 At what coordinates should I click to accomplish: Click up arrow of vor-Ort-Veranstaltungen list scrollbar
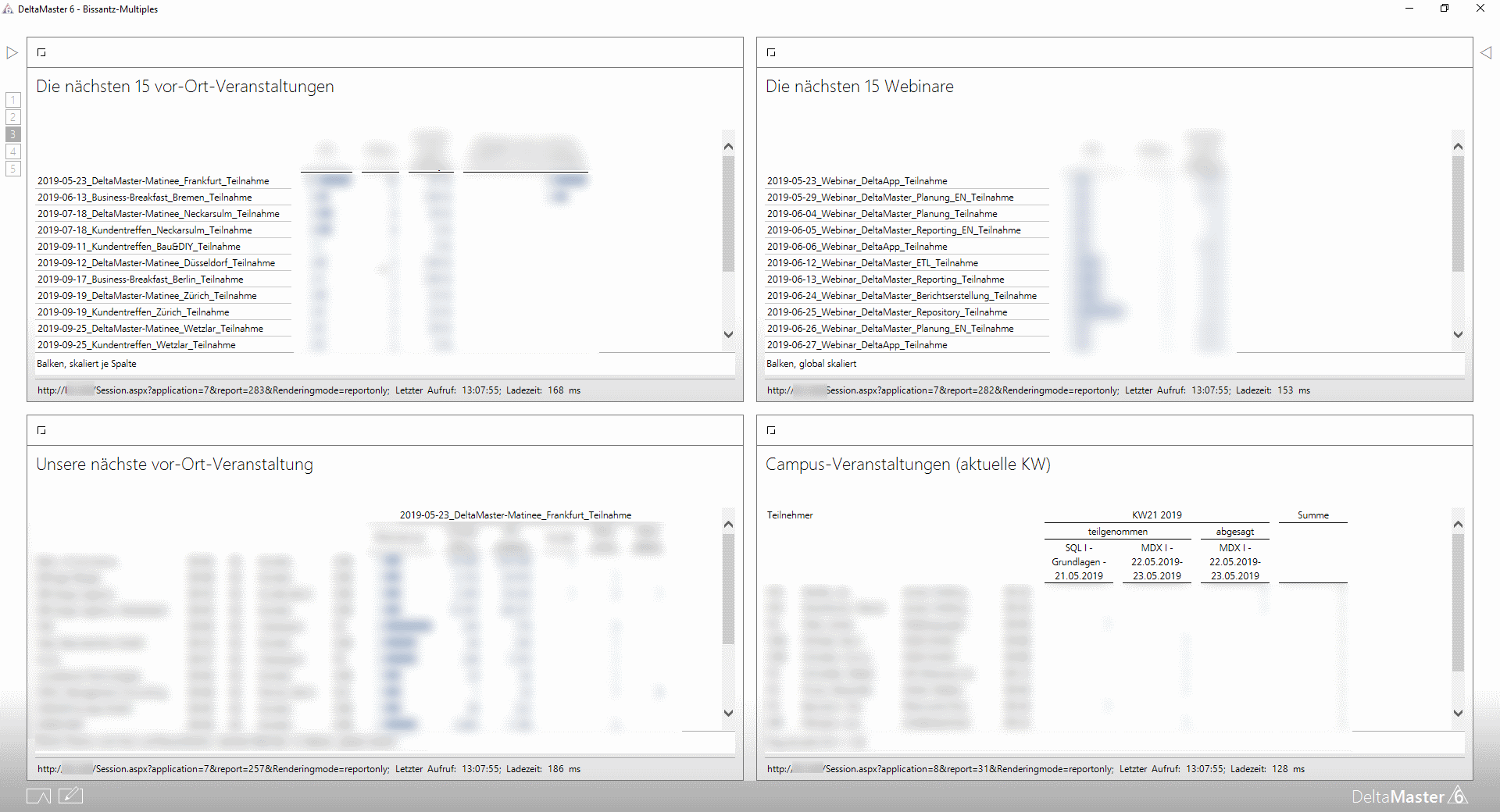pyautogui.click(x=728, y=146)
